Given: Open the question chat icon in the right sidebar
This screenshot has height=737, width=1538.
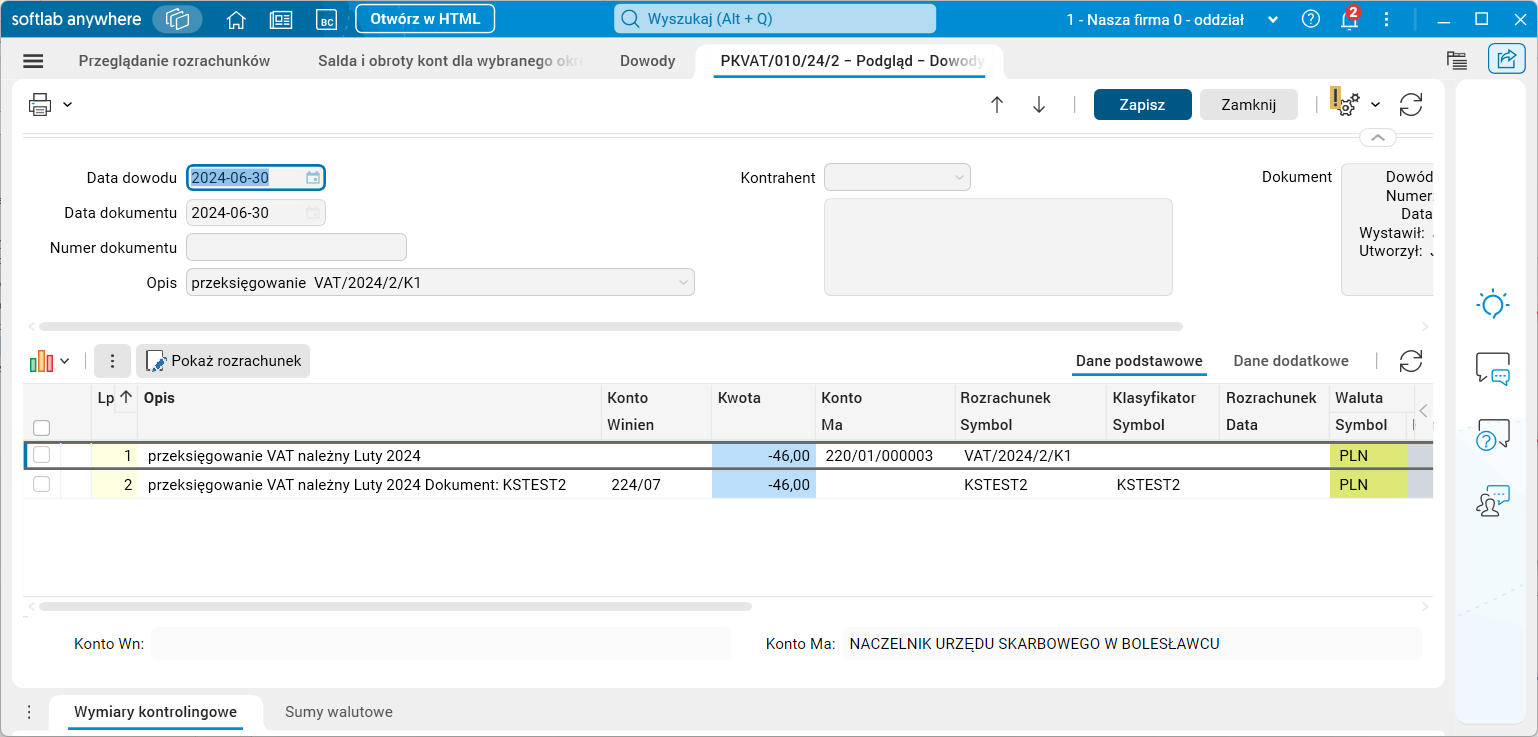Looking at the screenshot, I should [x=1493, y=435].
